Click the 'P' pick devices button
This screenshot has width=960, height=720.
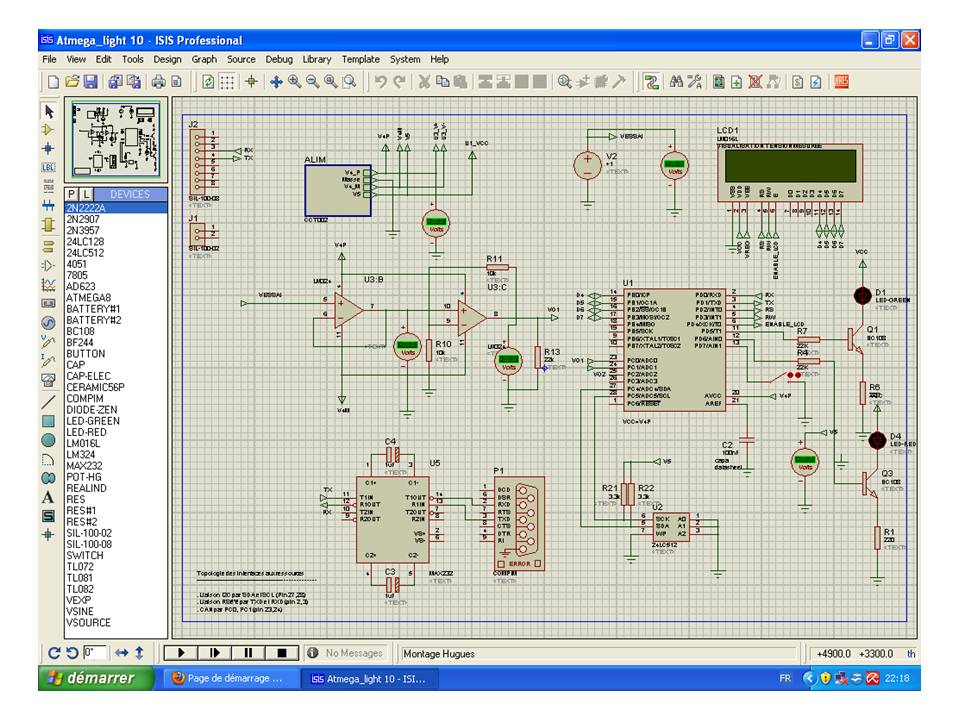click(x=72, y=194)
